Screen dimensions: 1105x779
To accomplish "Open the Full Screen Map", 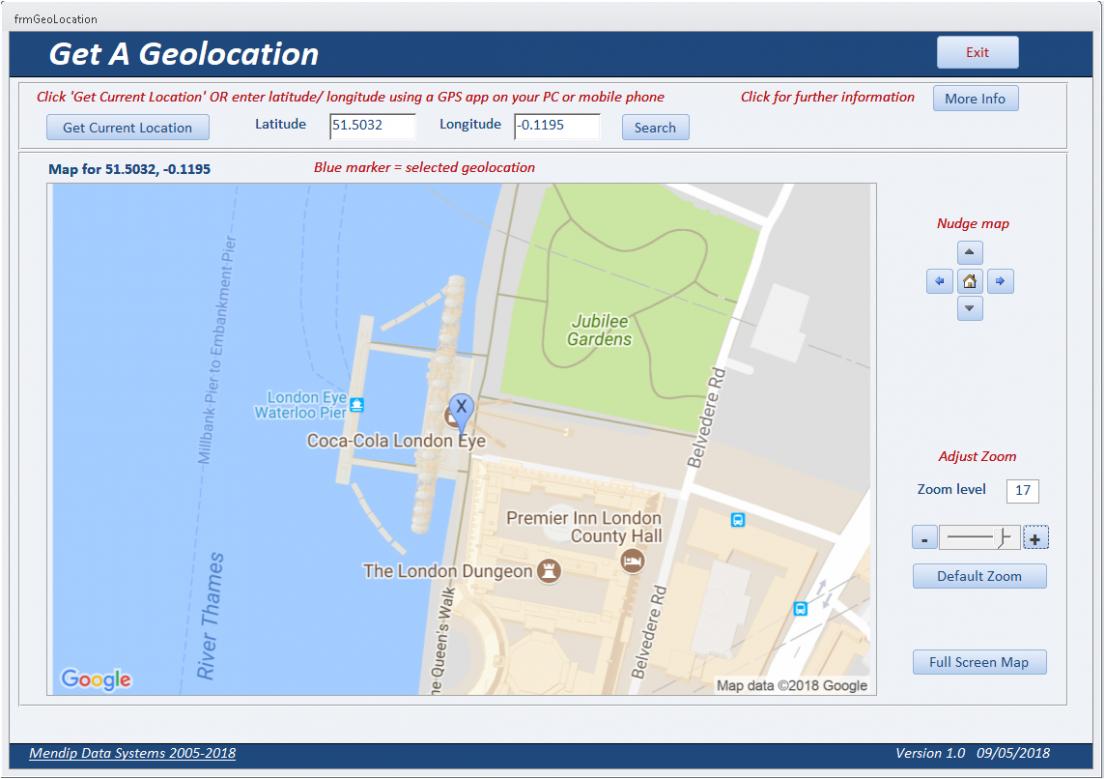I will pos(979,662).
